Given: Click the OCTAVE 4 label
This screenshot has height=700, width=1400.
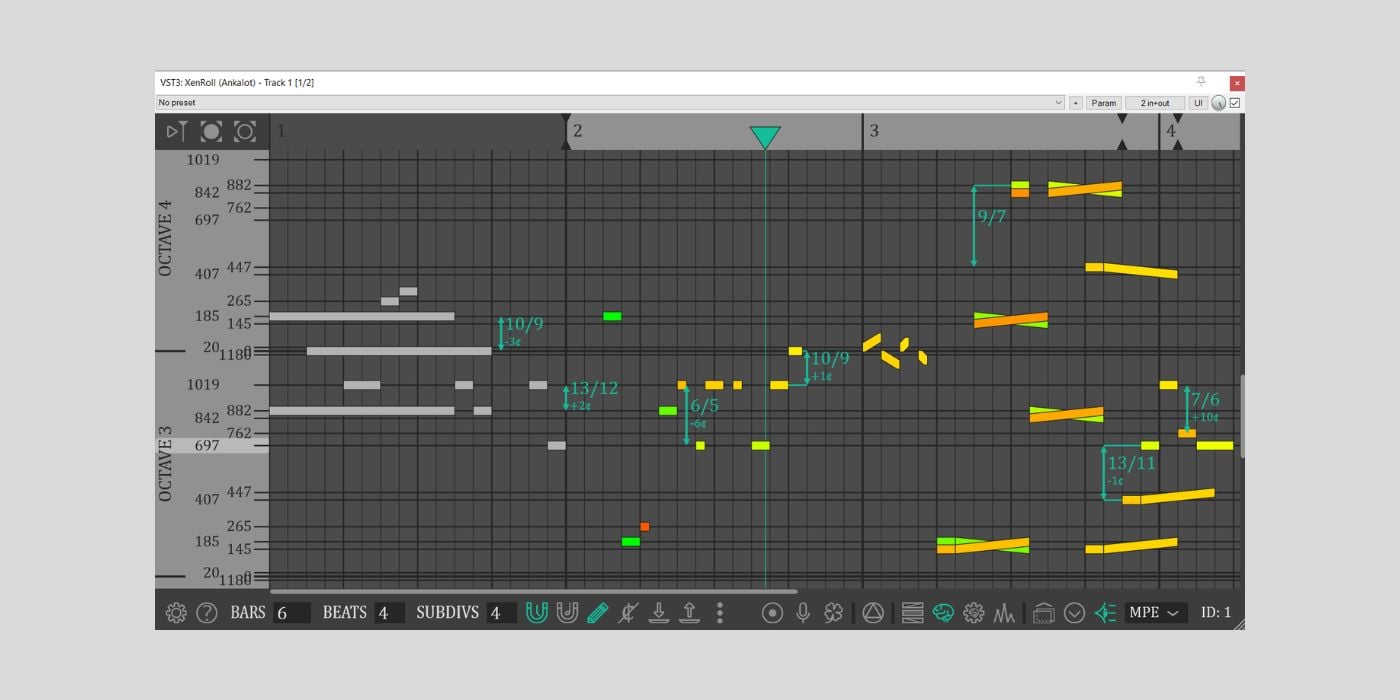Looking at the screenshot, I should (x=166, y=239).
